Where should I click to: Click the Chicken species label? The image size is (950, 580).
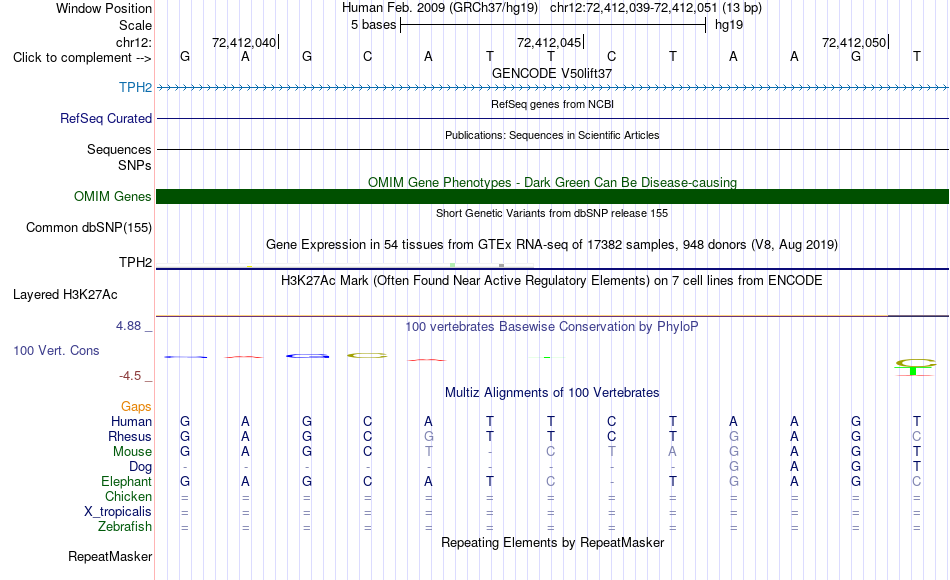point(128,496)
